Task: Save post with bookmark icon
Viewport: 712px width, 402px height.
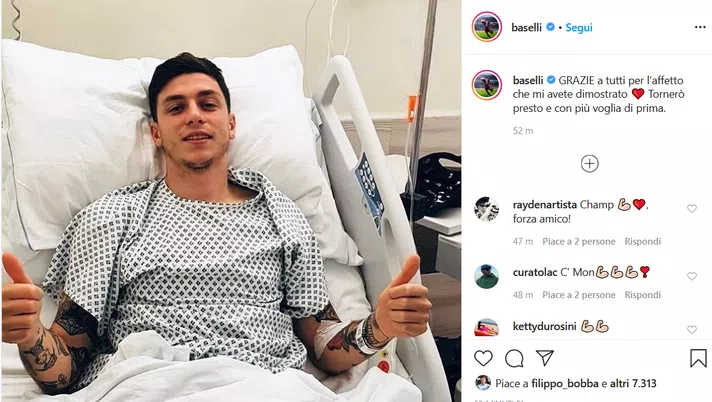Action: [x=698, y=358]
